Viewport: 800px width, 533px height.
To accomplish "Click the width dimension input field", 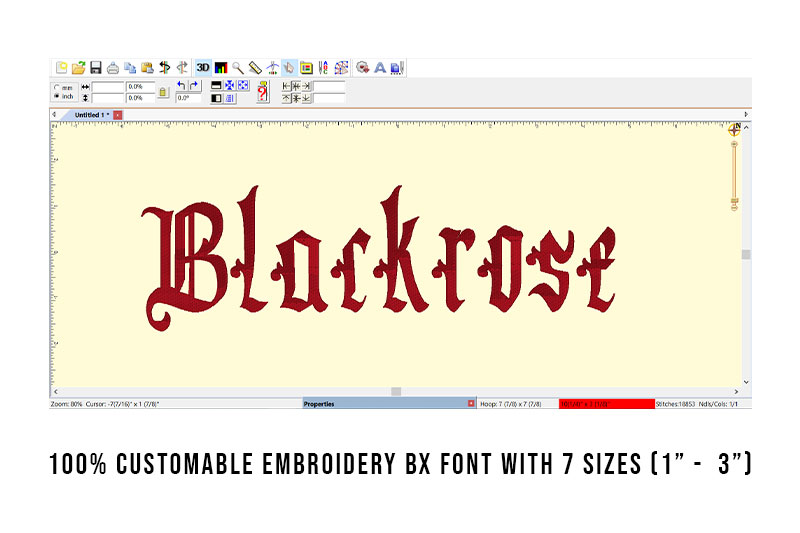I will [x=108, y=87].
